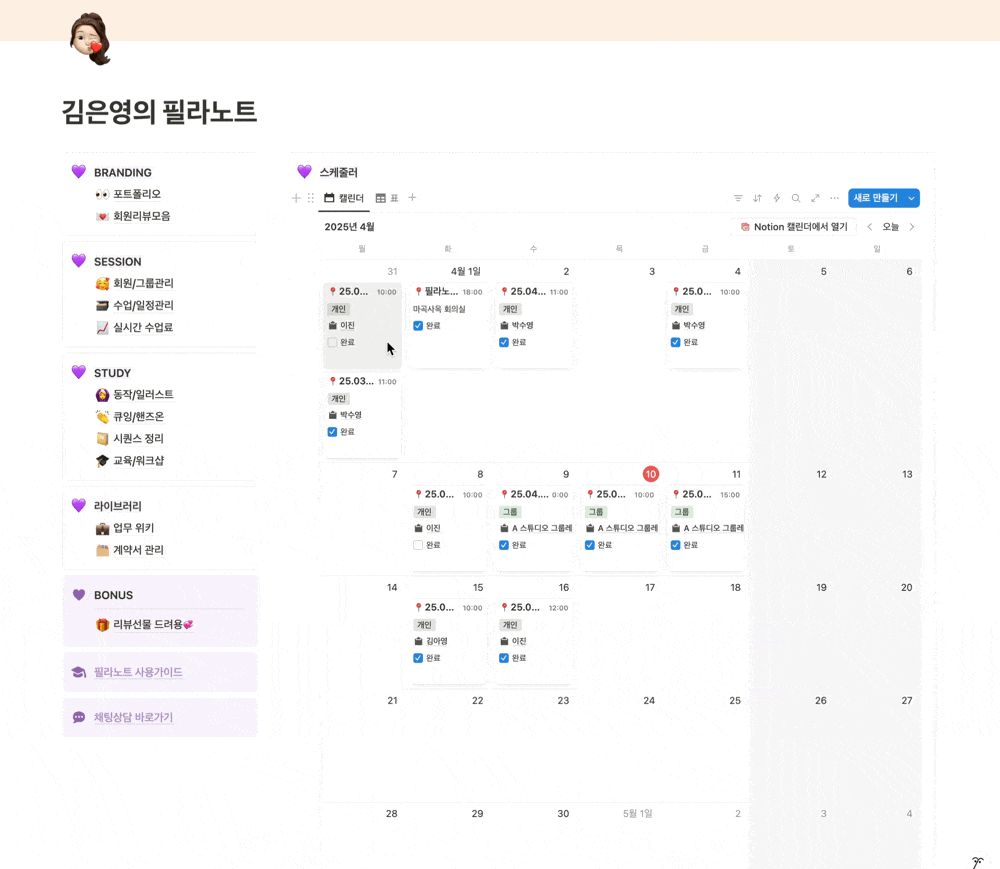The image size is (1000, 869).
Task: Click the purple heart beside 라이브러리
Action: (x=78, y=506)
